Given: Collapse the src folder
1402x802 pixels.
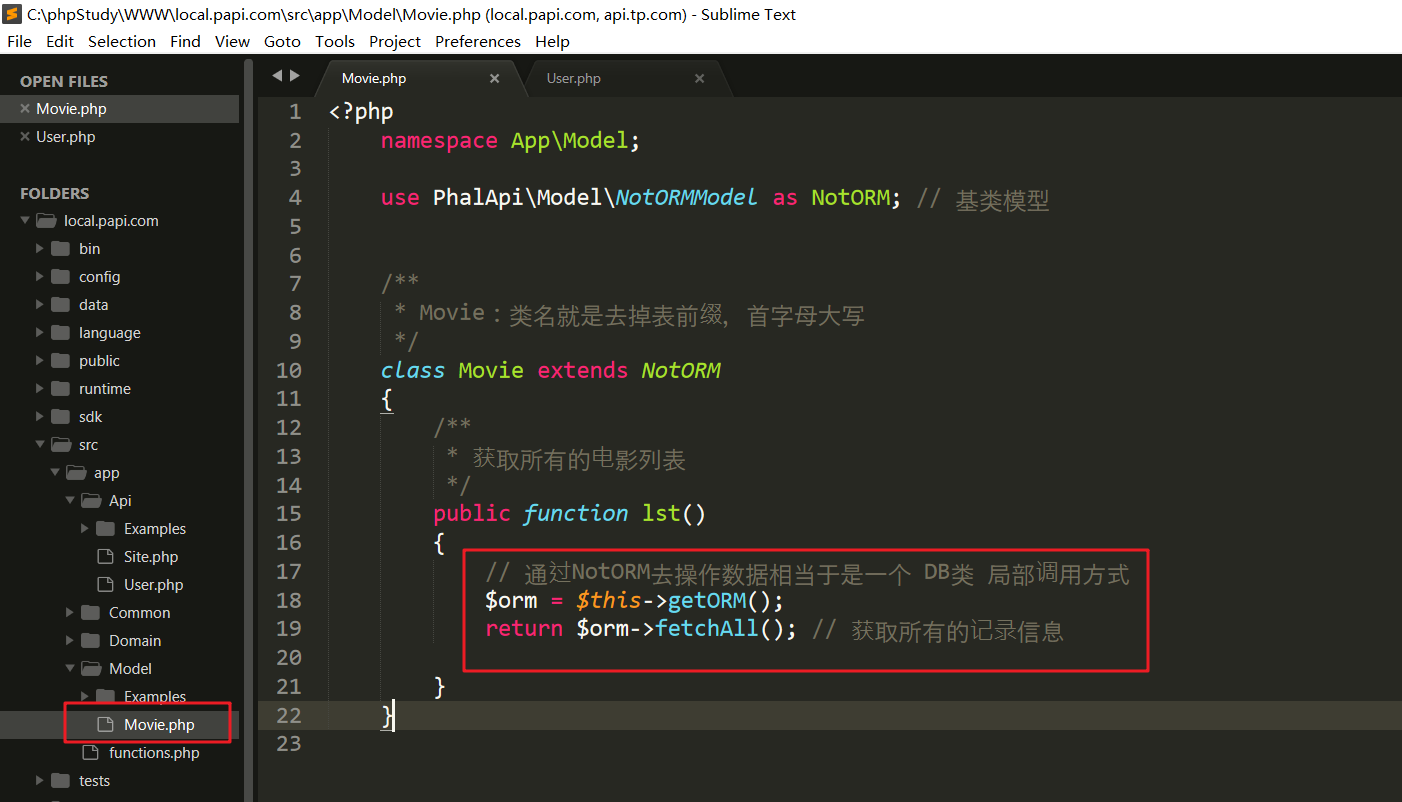Looking at the screenshot, I should [x=40, y=445].
